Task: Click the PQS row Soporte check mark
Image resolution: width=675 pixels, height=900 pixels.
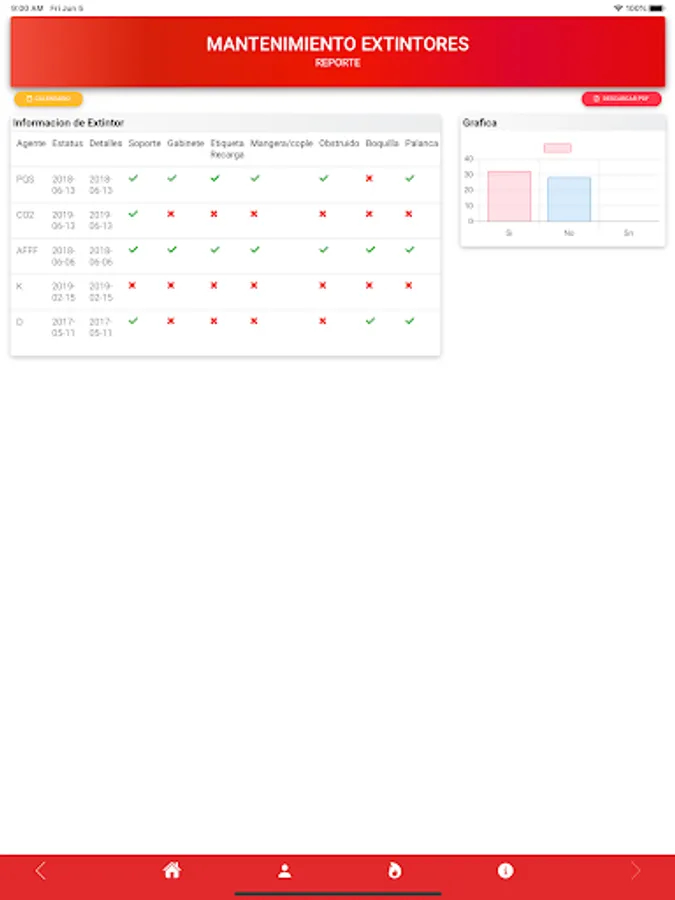Action: (133, 179)
